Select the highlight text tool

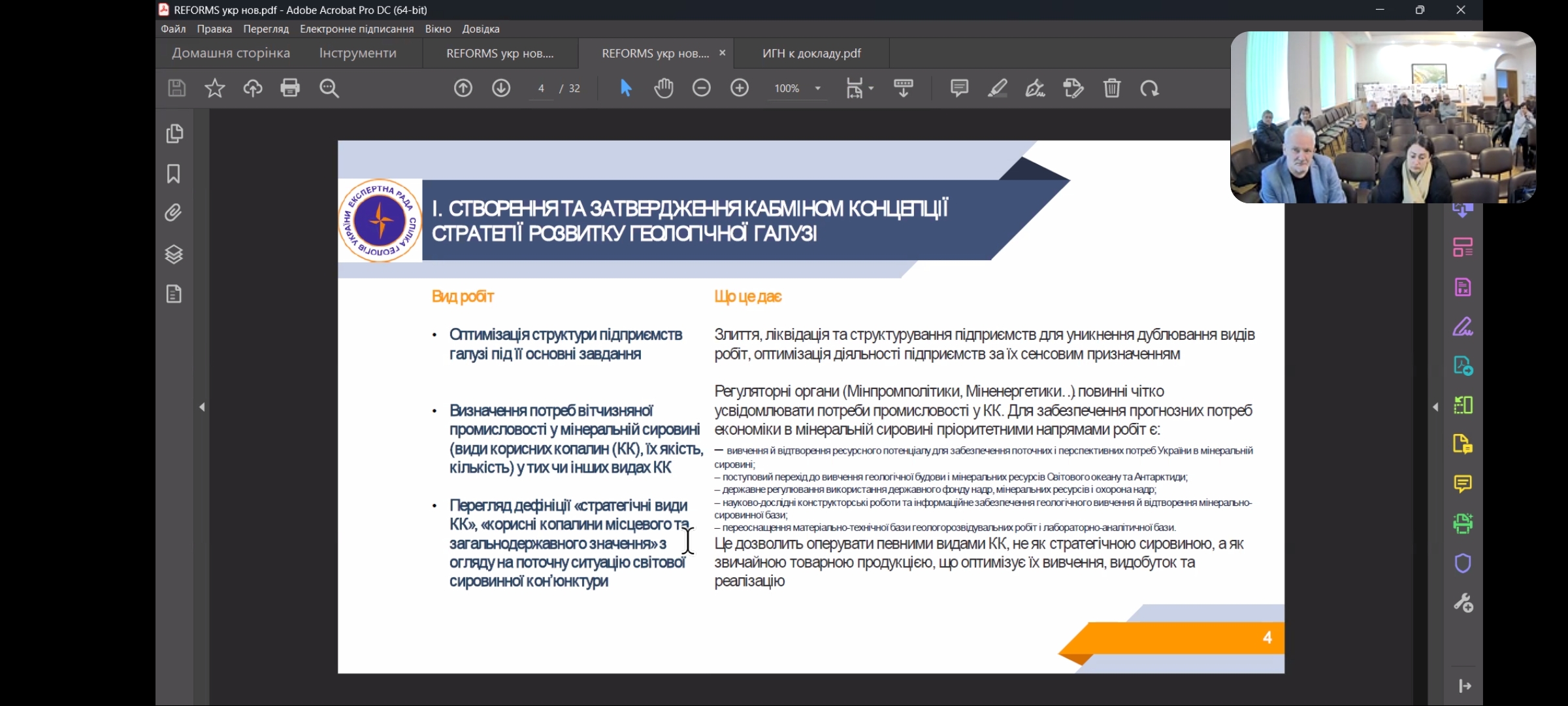point(997,88)
